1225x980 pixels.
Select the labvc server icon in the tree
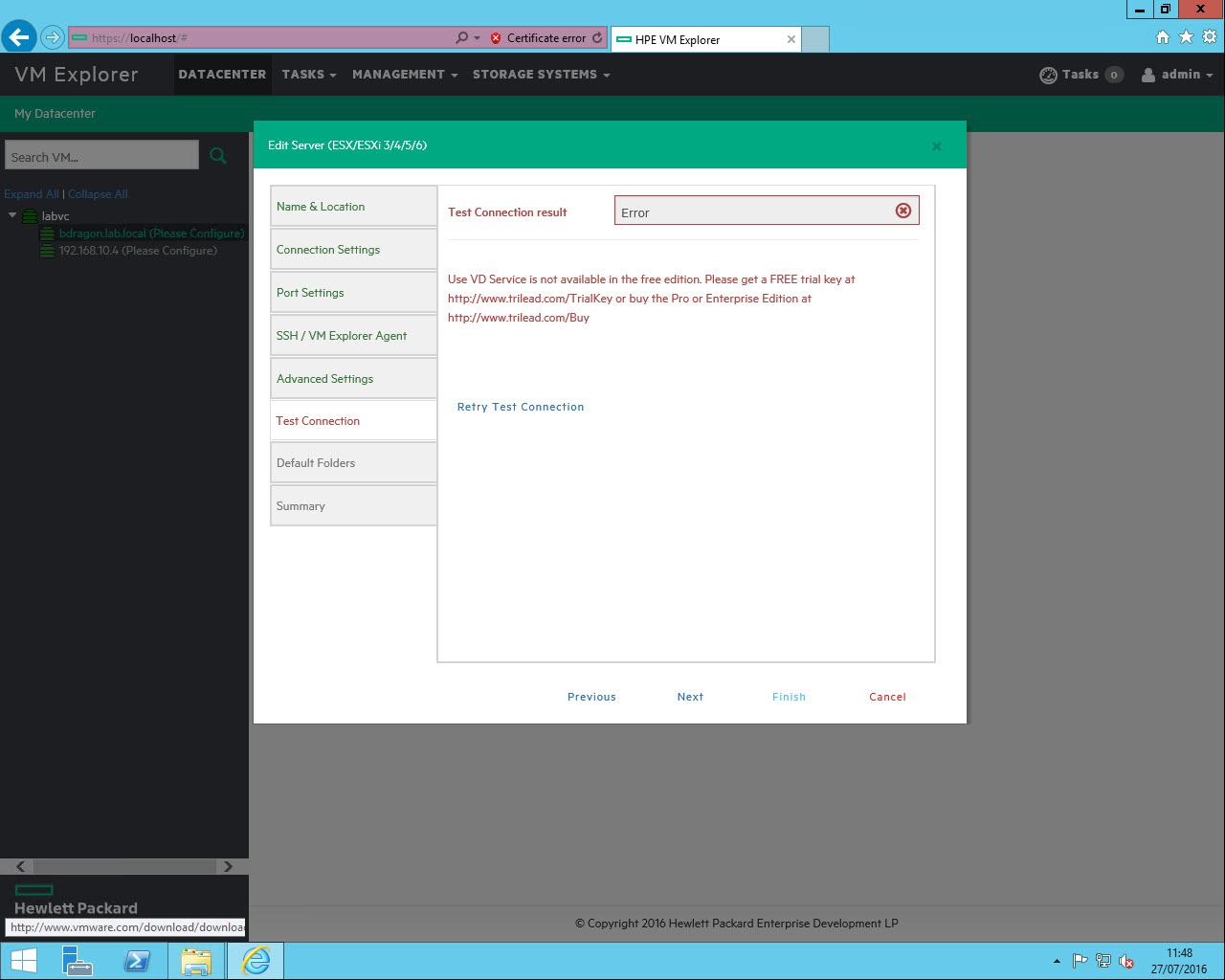click(28, 216)
